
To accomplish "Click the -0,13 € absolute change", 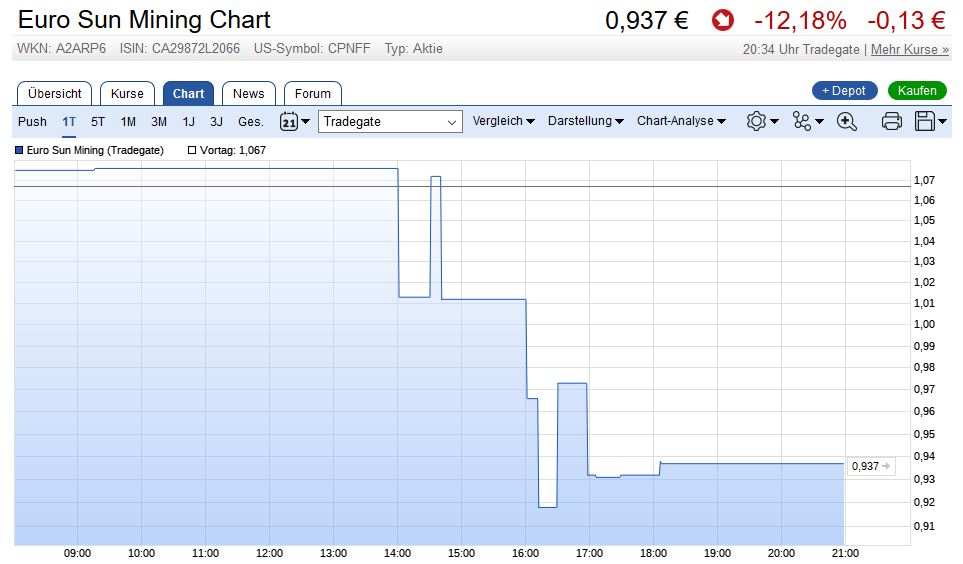I will click(906, 20).
